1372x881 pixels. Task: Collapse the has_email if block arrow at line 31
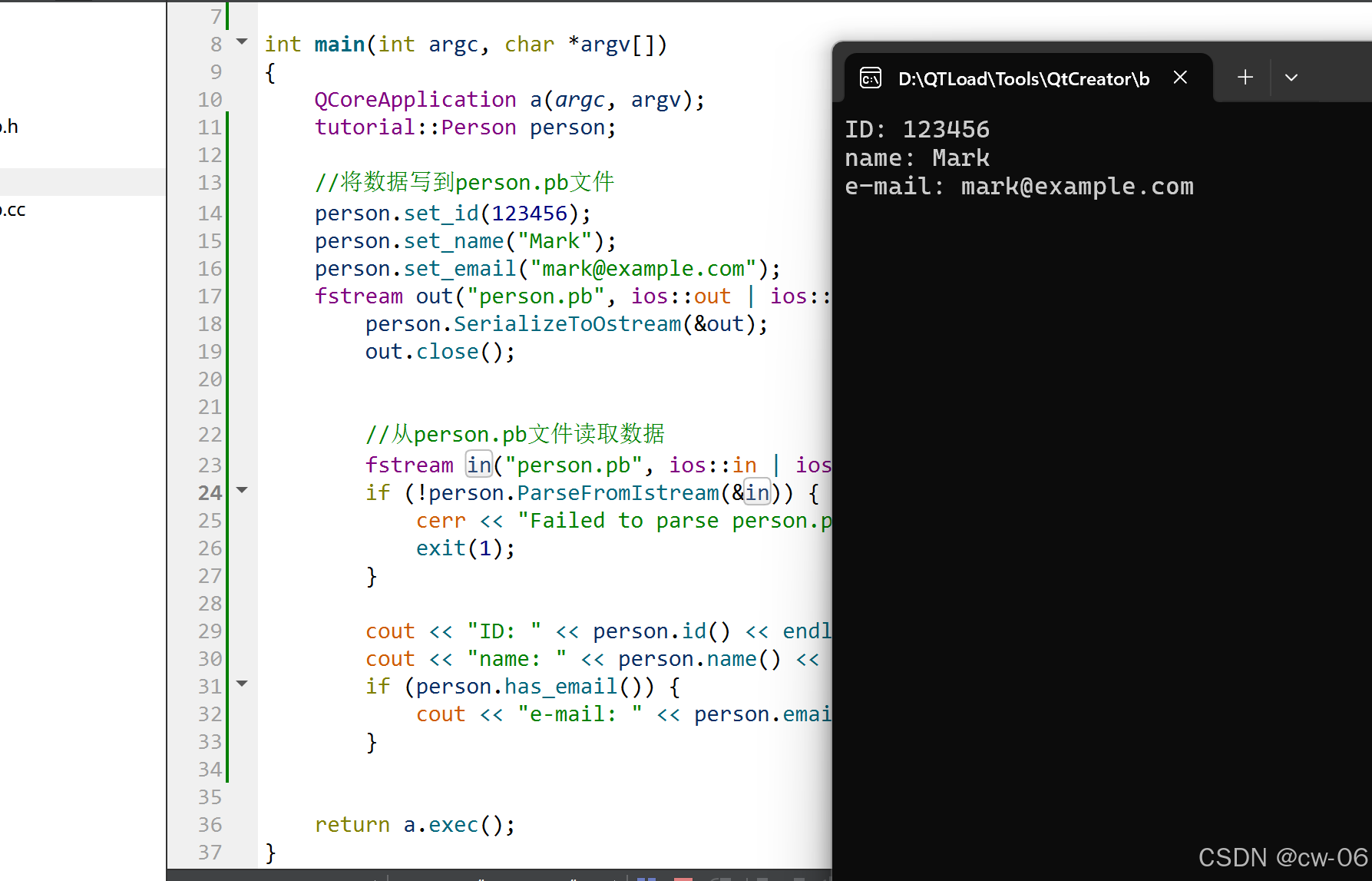tap(242, 684)
